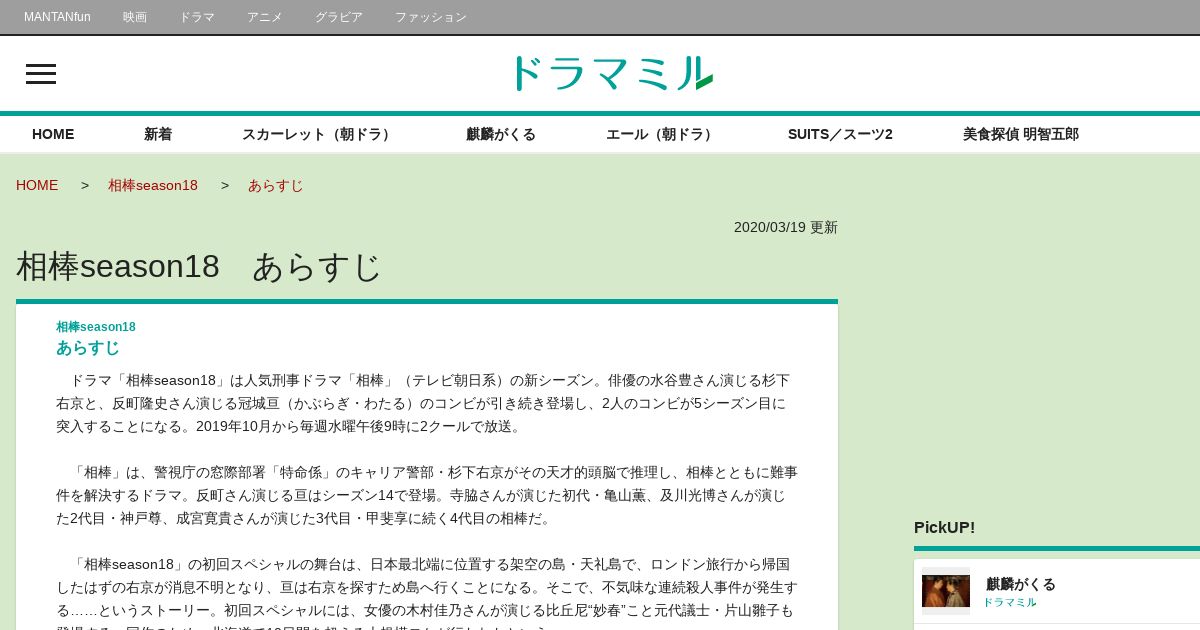
Task: Open 美食探偵 明智五郎 navigation item
Action: click(1021, 134)
